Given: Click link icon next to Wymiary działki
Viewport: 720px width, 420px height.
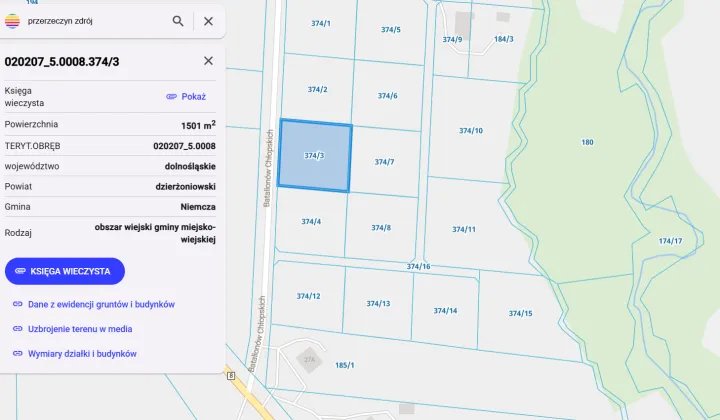Looking at the screenshot, I should (17, 353).
